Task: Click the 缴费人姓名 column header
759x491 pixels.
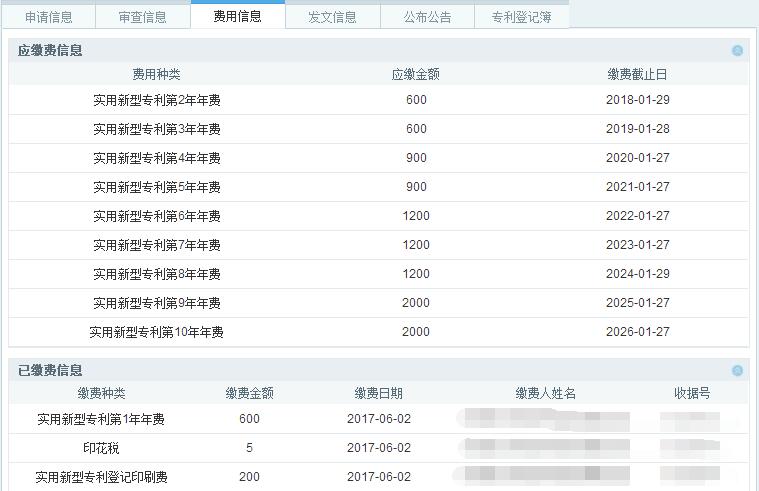Action: tap(546, 394)
